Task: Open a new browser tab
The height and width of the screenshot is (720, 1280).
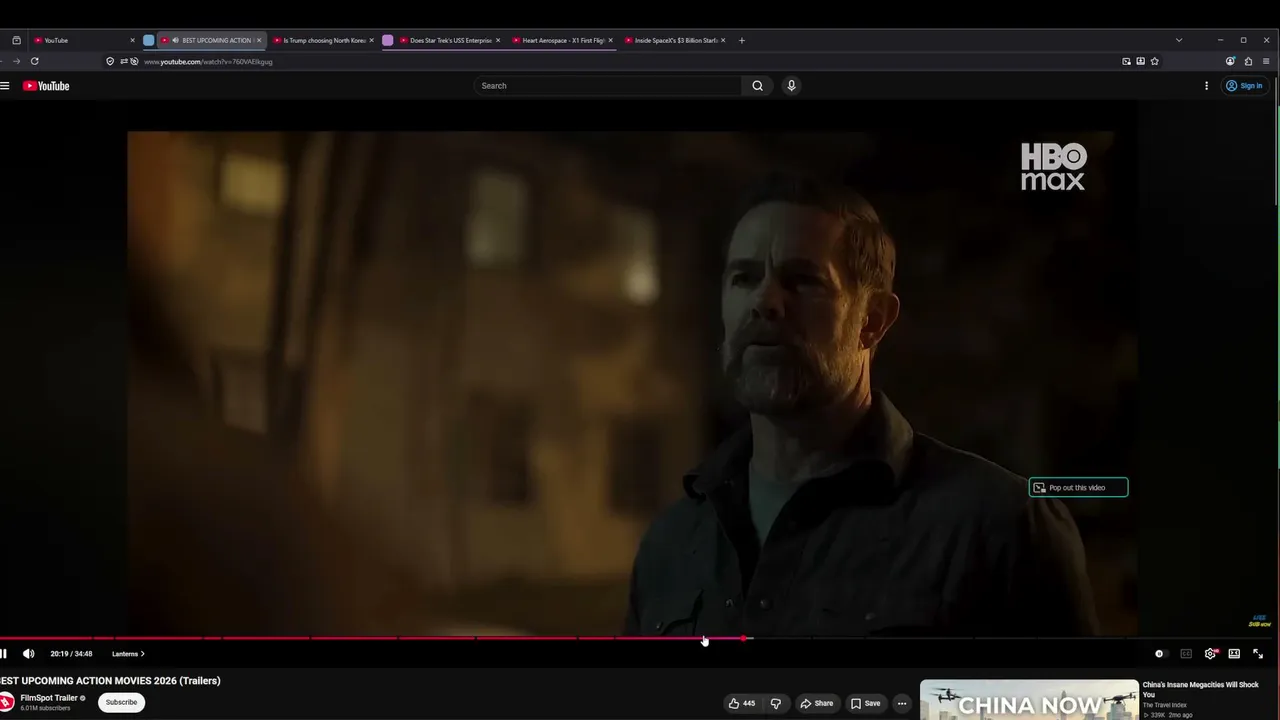Action: (x=741, y=40)
